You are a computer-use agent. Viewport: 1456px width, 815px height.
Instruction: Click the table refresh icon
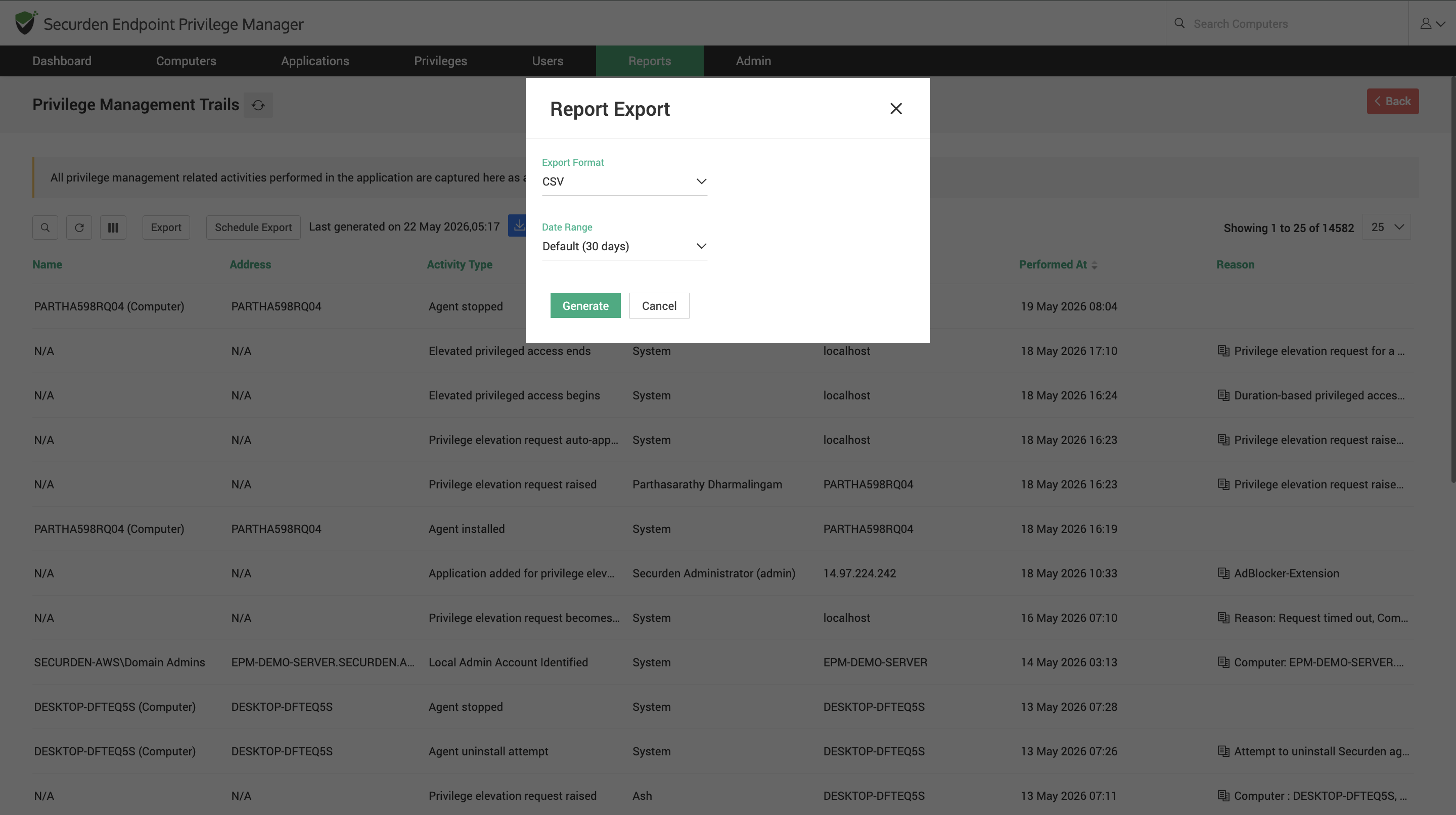point(79,227)
